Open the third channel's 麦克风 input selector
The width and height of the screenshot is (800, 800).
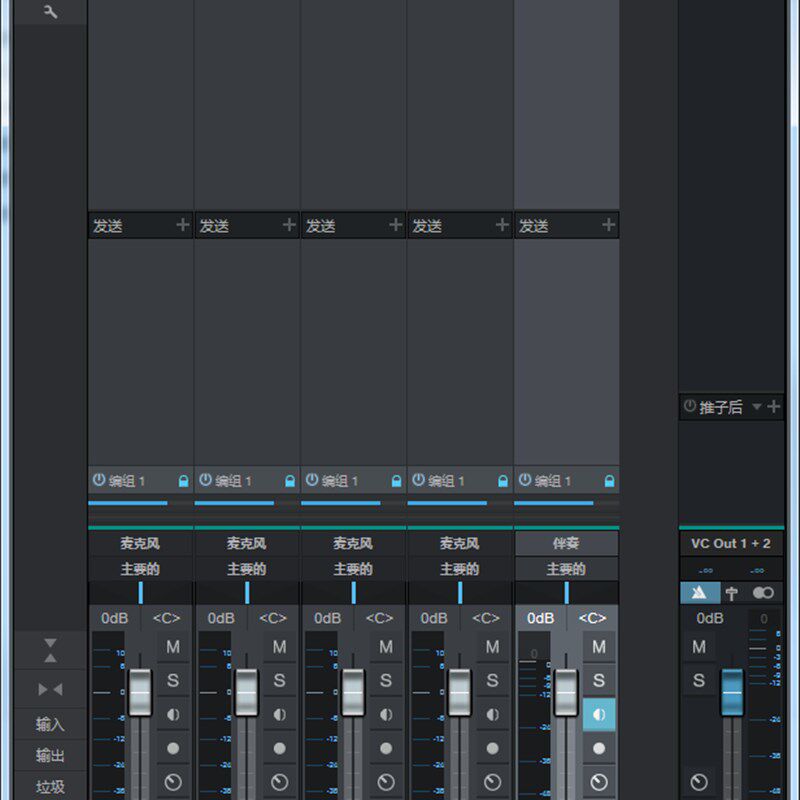pyautogui.click(x=353, y=543)
